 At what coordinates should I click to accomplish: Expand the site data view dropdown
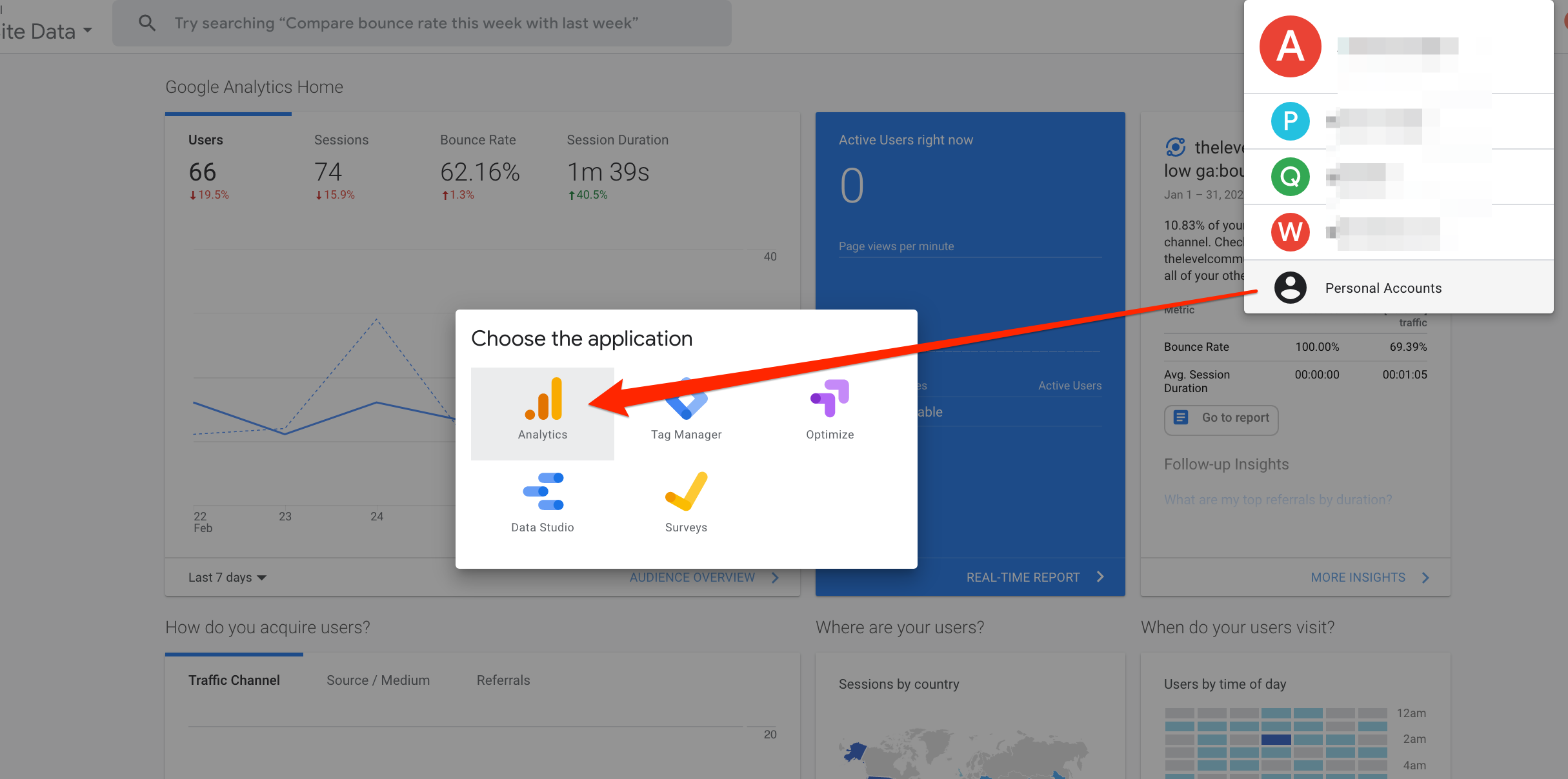(x=46, y=31)
